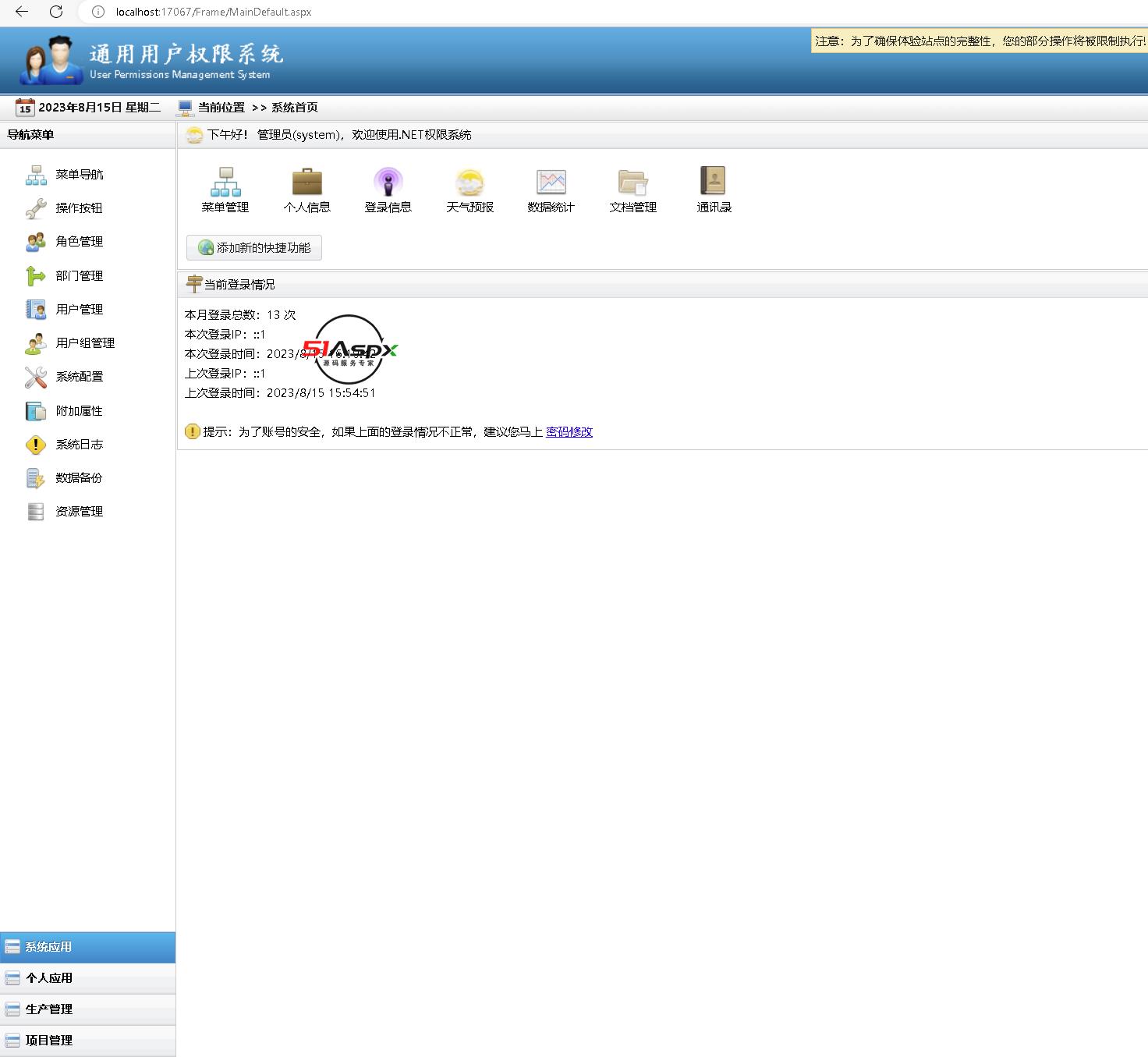Screen dimensions: 1148x1057
Task: Click the 当前登录情况 panel header
Action: 663,285
